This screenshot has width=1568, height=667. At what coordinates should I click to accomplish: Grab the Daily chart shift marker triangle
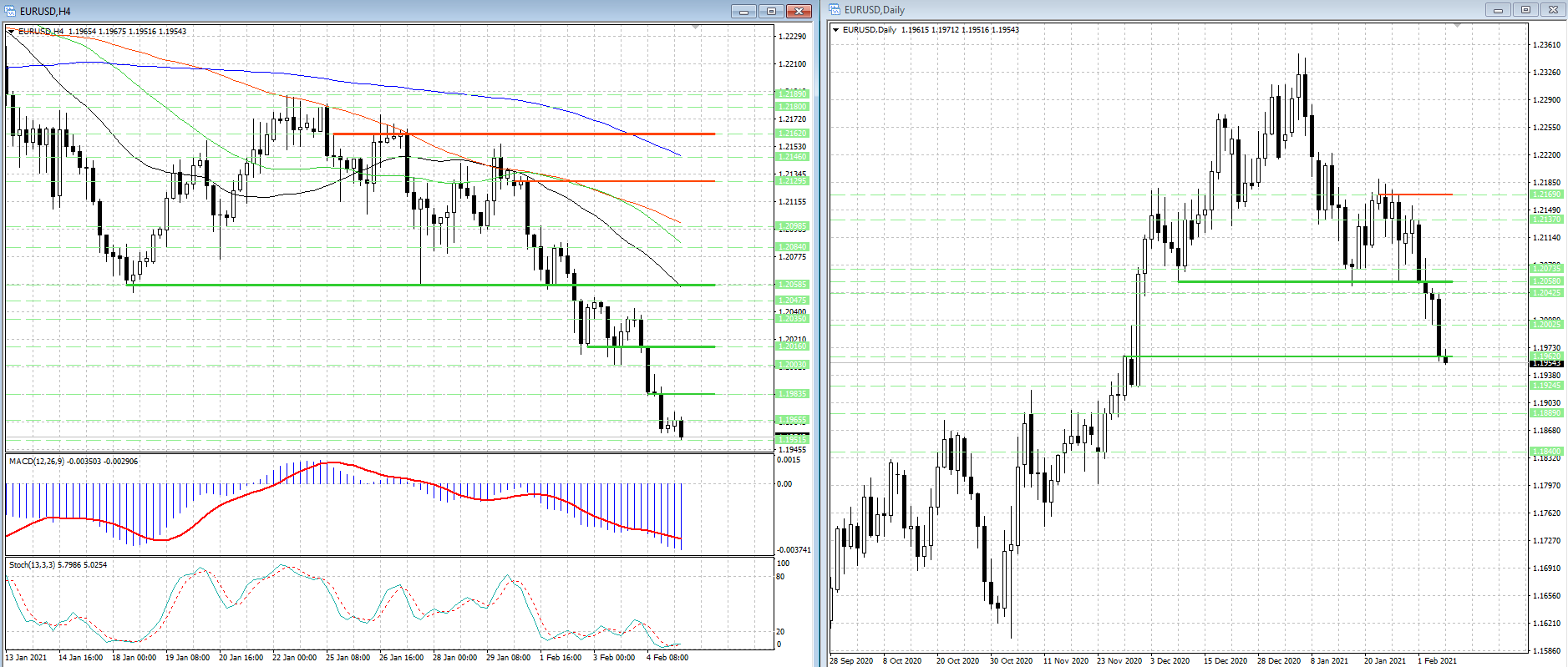coord(1458,26)
